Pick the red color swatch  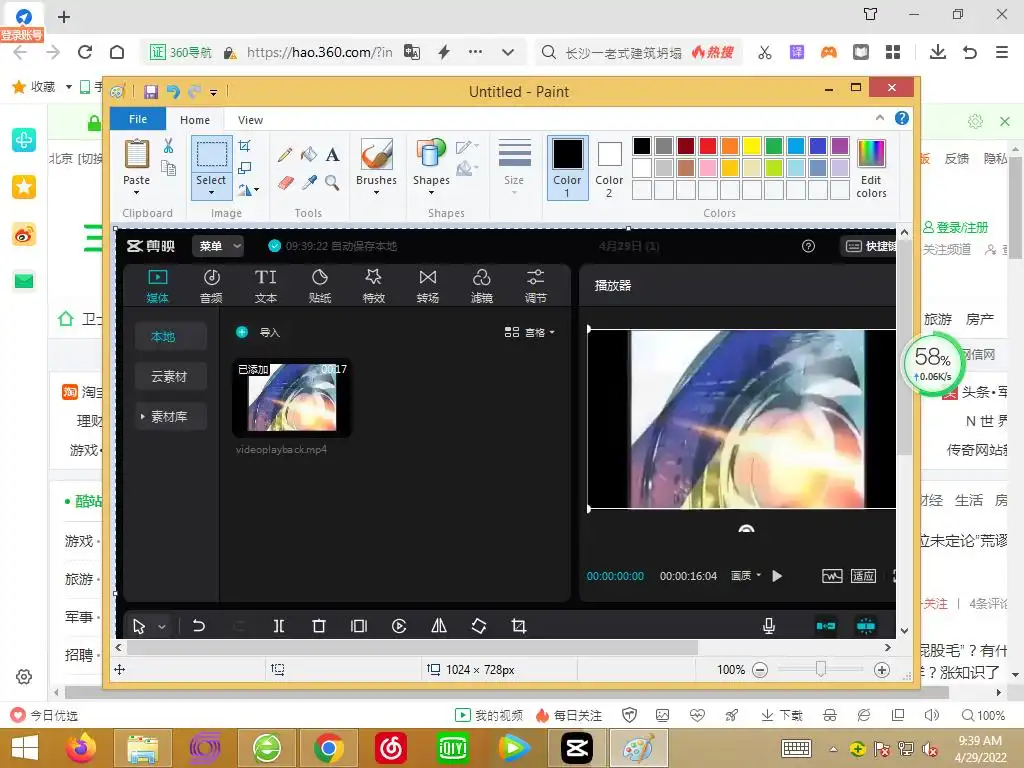[x=708, y=146]
